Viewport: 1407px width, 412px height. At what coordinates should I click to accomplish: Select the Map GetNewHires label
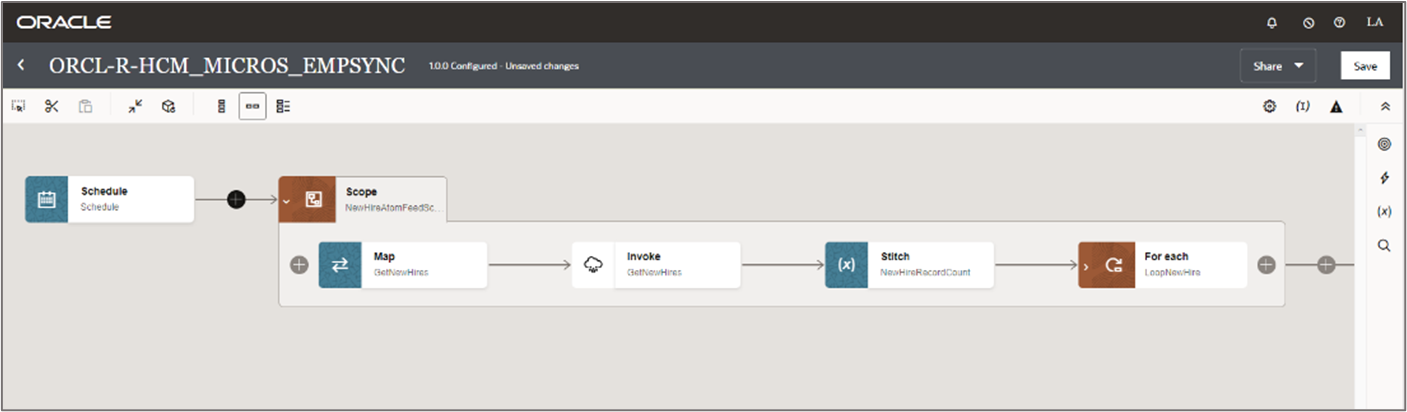400,272
